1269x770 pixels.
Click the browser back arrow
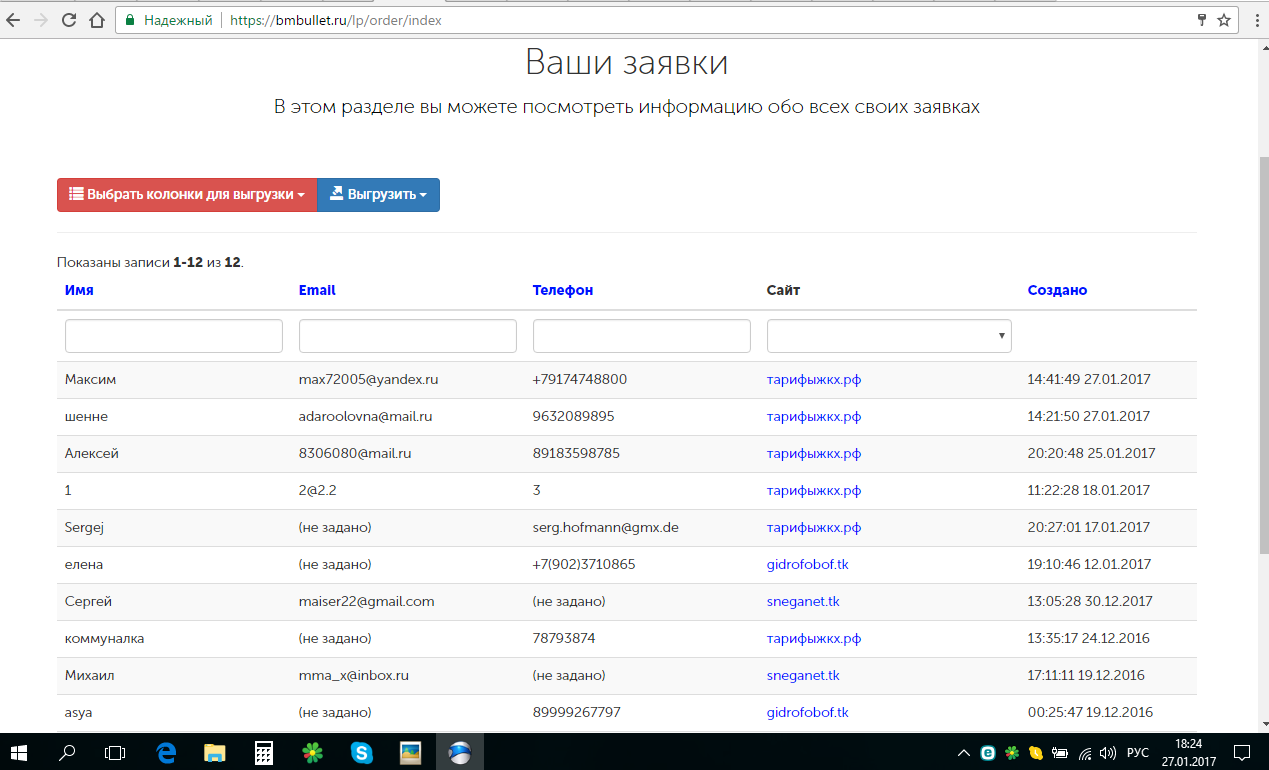pos(13,20)
